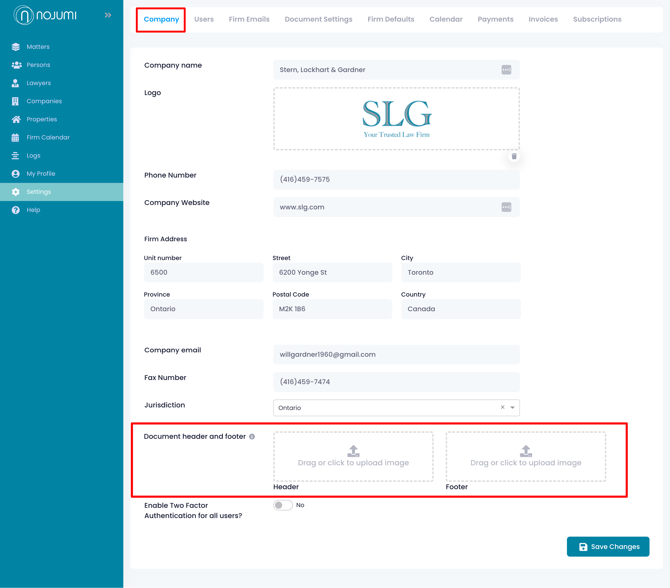Image resolution: width=670 pixels, height=588 pixels.
Task: Collapse the sidebar with the double chevron
Action: (x=108, y=15)
